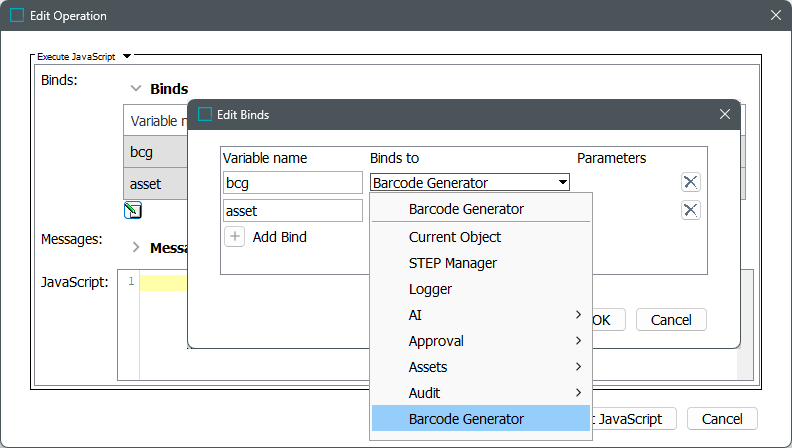Close the Edit Binds dialog
The width and height of the screenshot is (792, 448).
point(725,115)
